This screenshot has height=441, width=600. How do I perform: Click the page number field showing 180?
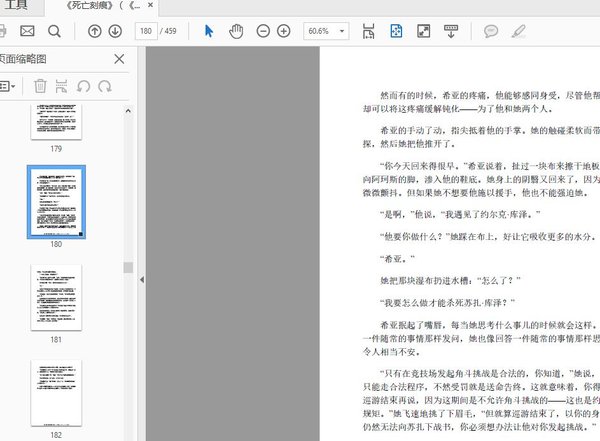tap(146, 31)
